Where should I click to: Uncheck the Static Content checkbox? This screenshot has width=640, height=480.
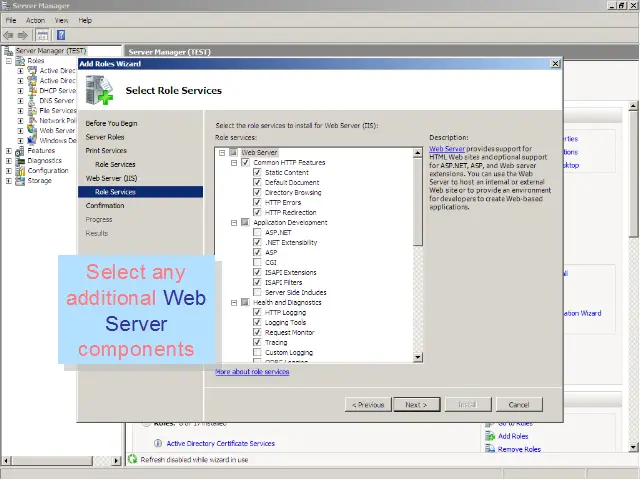point(257,173)
